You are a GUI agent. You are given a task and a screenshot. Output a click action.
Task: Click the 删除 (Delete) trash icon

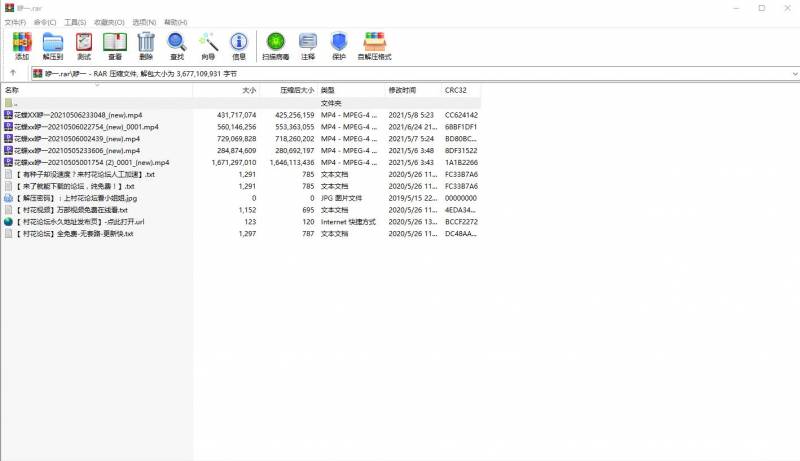point(146,45)
